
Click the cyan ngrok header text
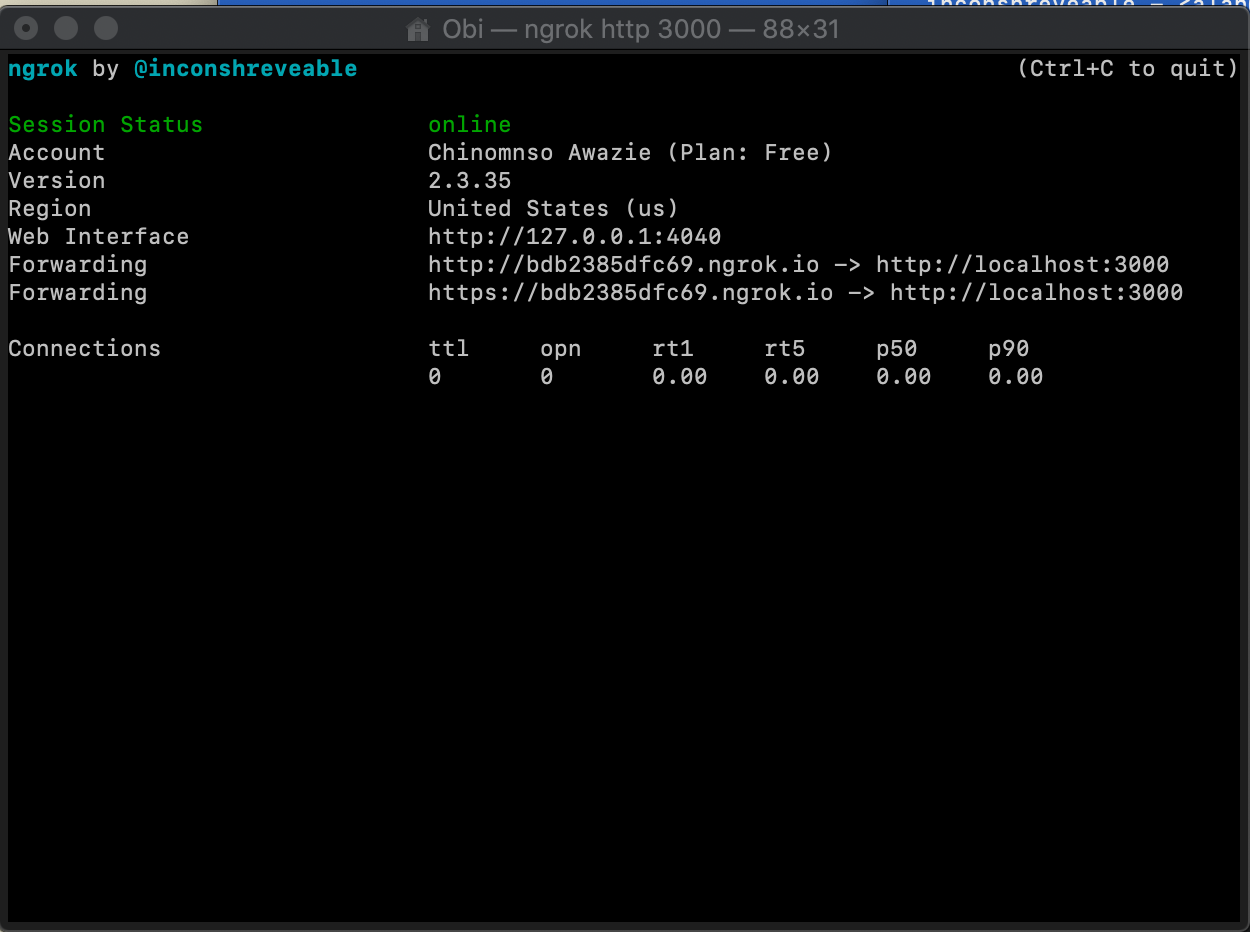(42, 68)
